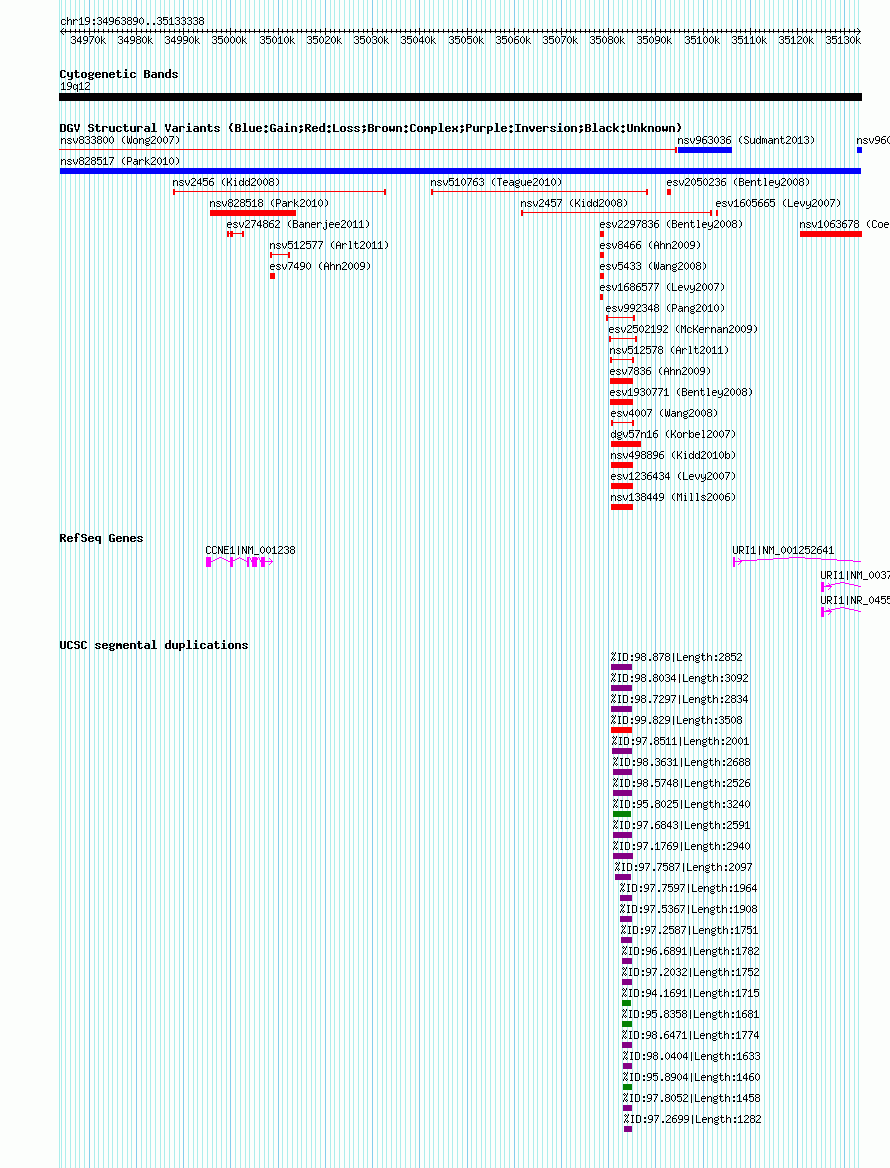Select esv2502192 (McKernan2009) variant
The height and width of the screenshot is (1168, 890).
(683, 328)
